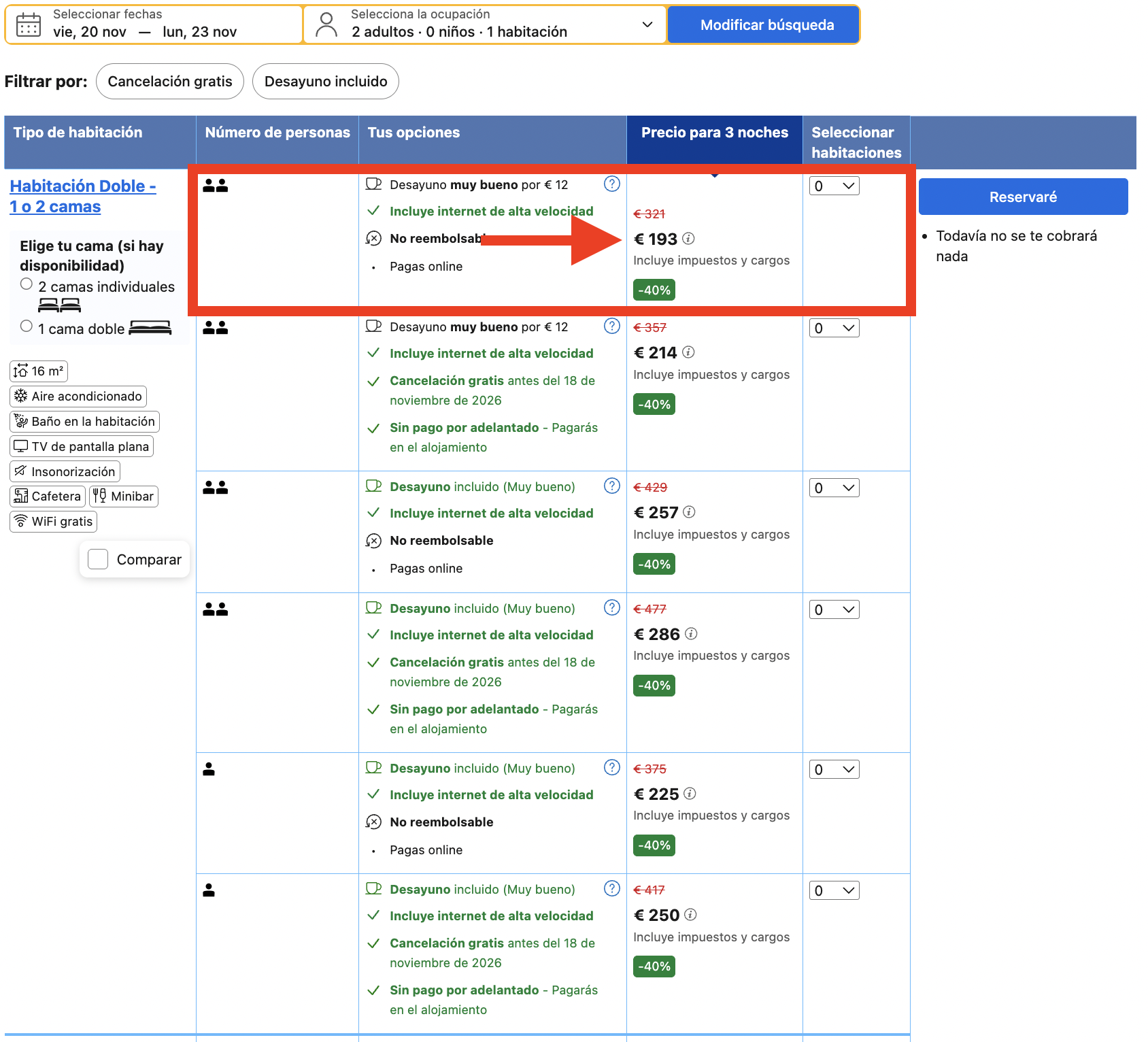Apply the Desayuno incluido filter
Image resolution: width=1148 pixels, height=1042 pixels.
coord(326,82)
